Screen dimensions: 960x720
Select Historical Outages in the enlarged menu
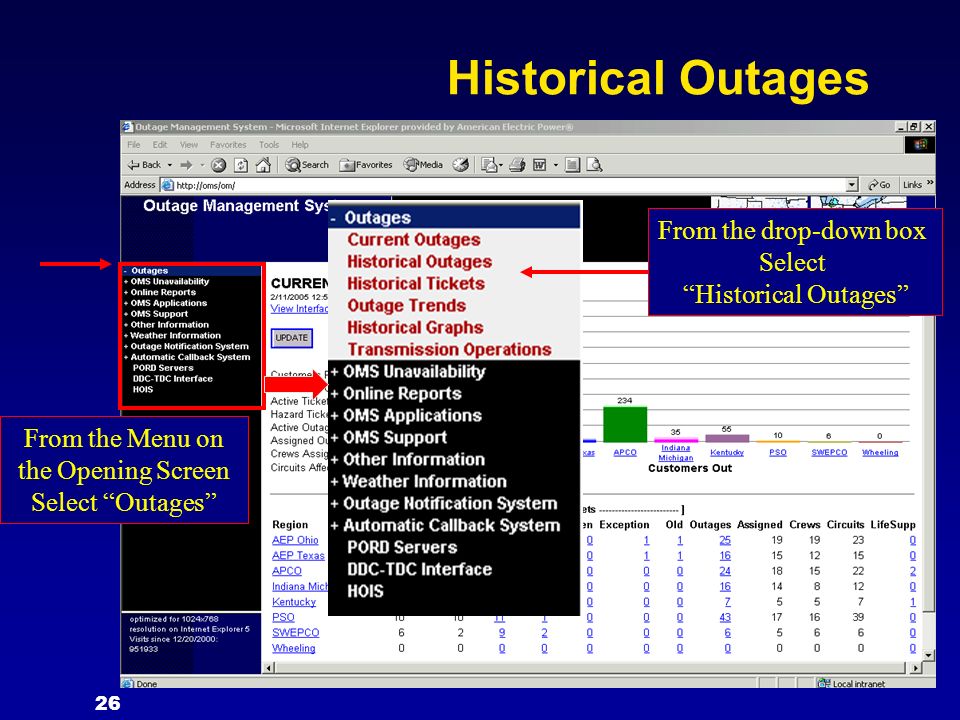point(419,261)
